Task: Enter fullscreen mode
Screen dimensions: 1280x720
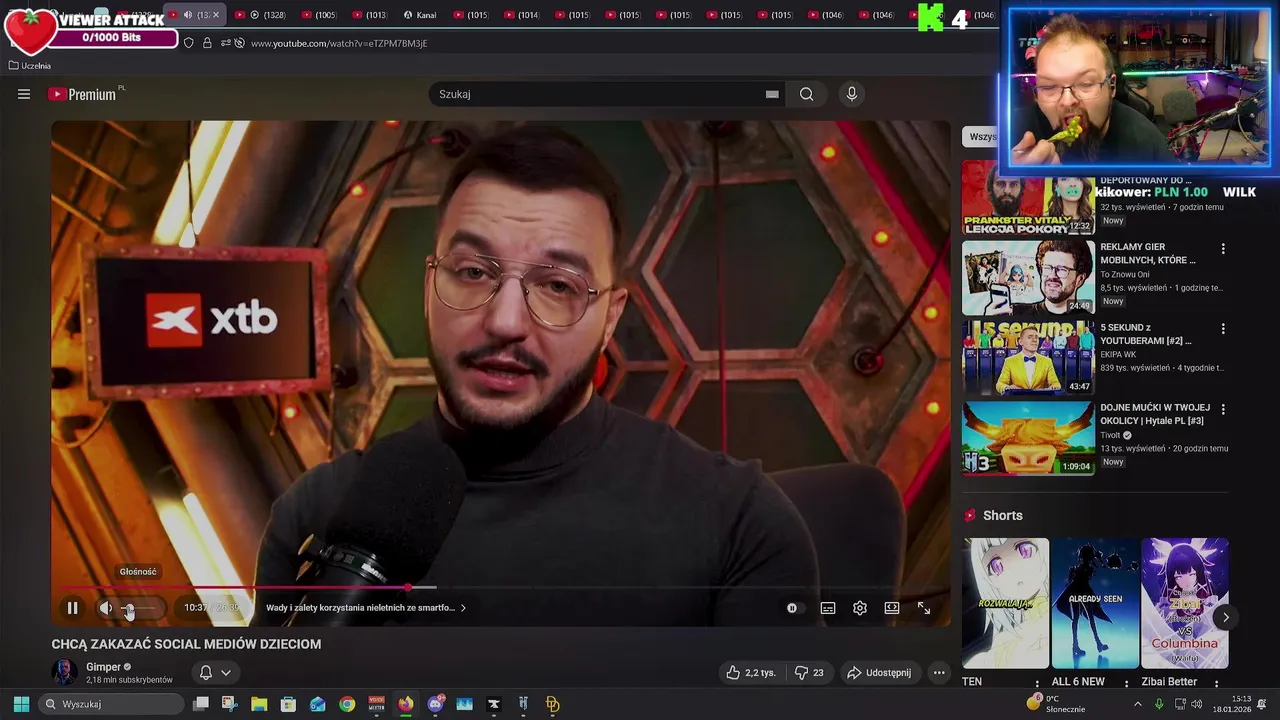Action: tap(924, 608)
